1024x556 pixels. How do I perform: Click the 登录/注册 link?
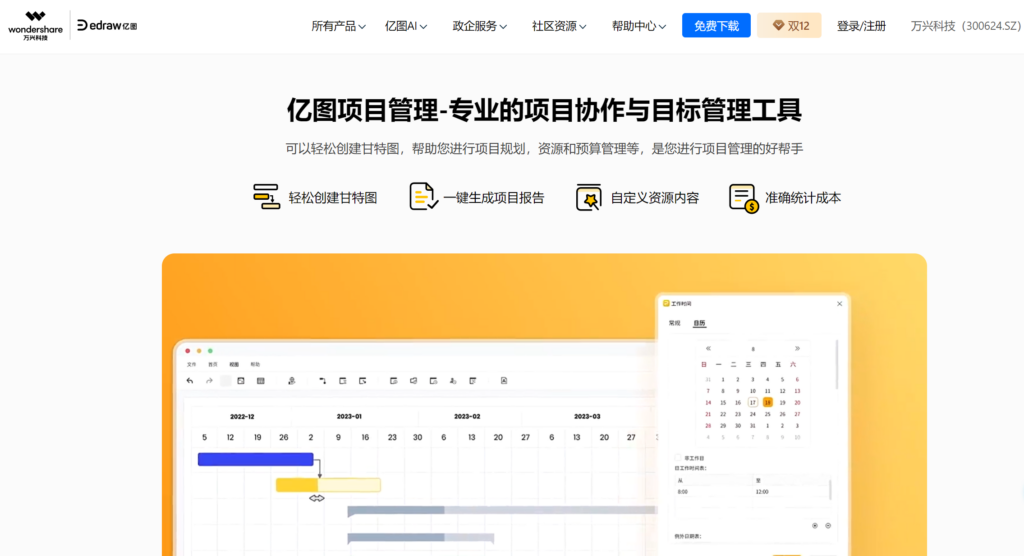(861, 26)
